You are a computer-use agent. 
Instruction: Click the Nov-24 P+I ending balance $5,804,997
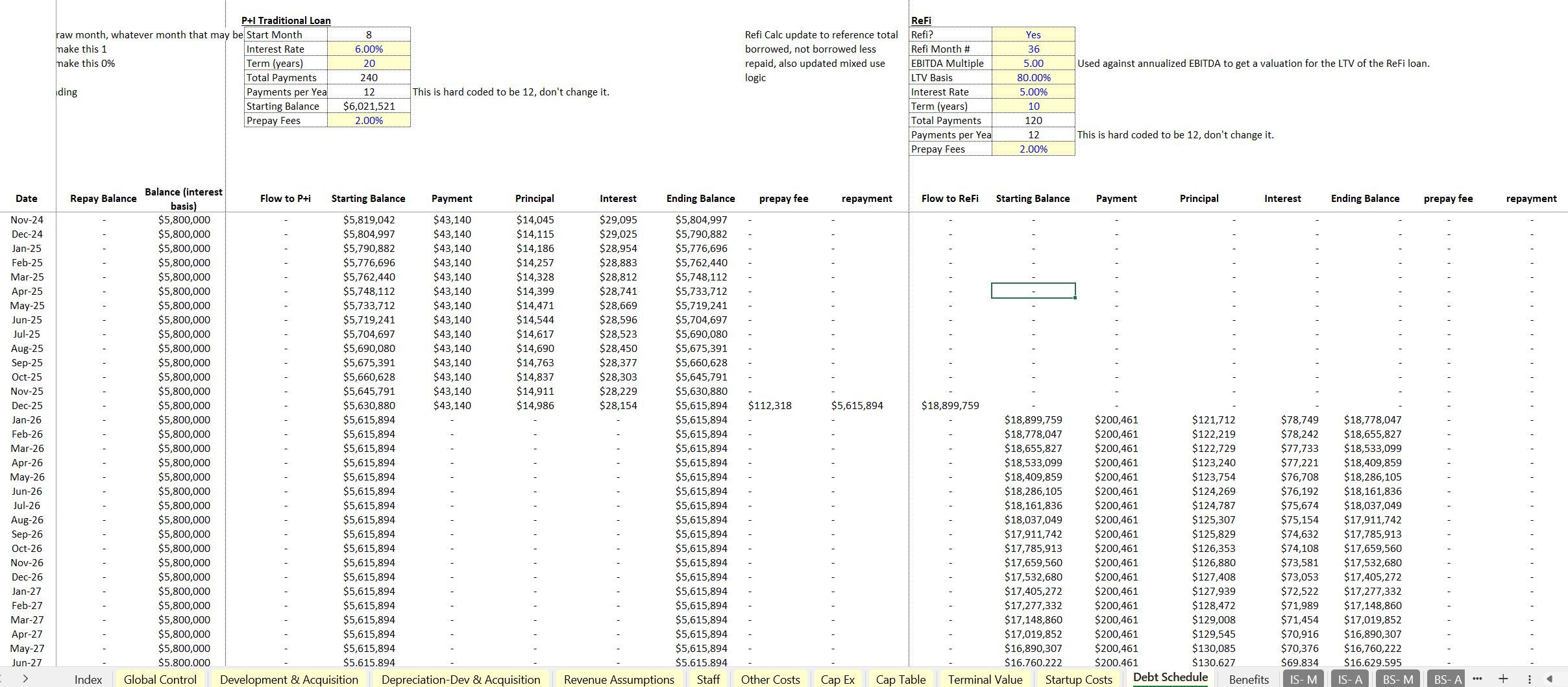701,219
